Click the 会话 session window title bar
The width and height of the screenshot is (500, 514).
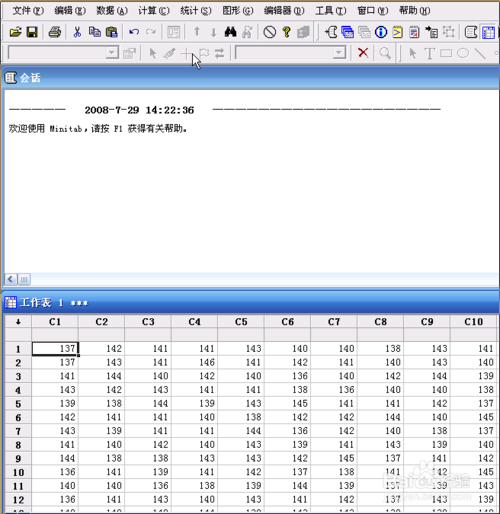tap(251, 78)
